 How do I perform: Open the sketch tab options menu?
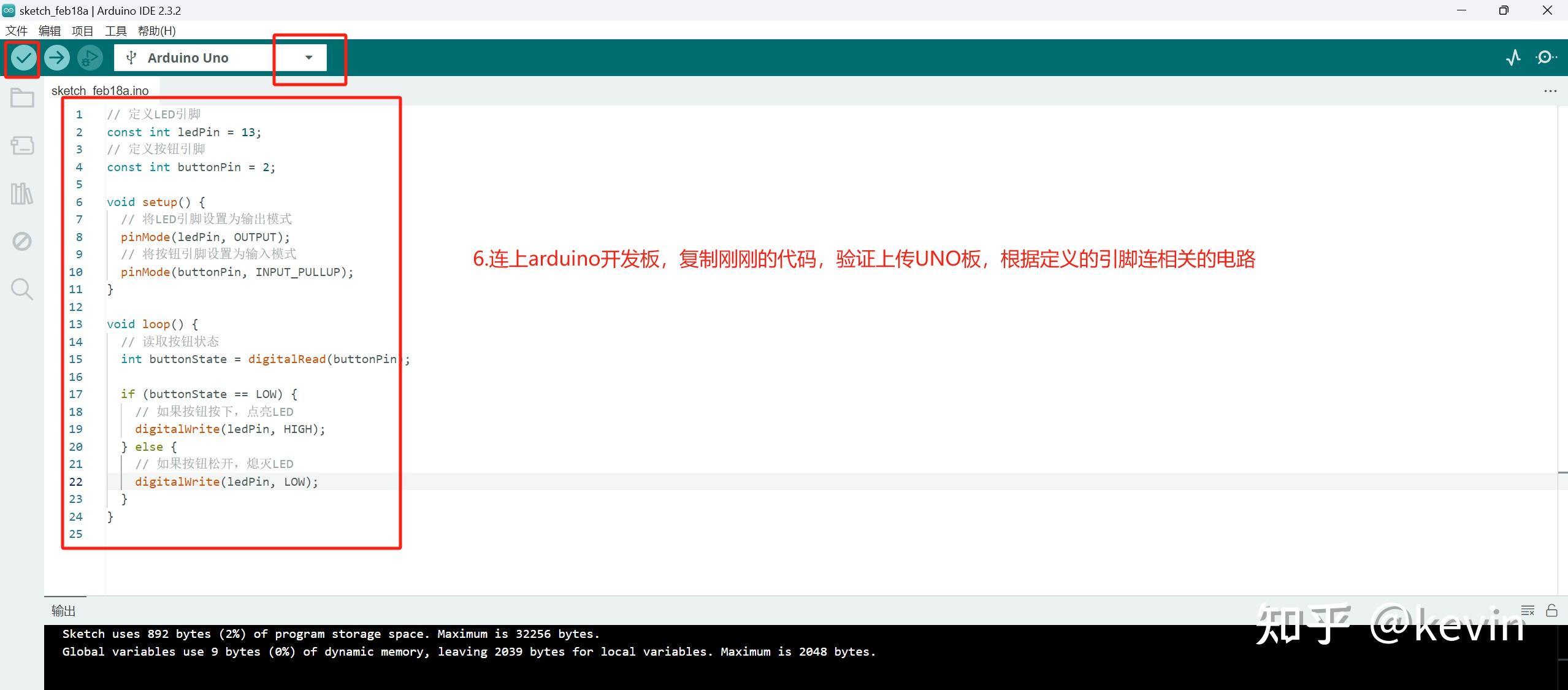pyautogui.click(x=1550, y=90)
